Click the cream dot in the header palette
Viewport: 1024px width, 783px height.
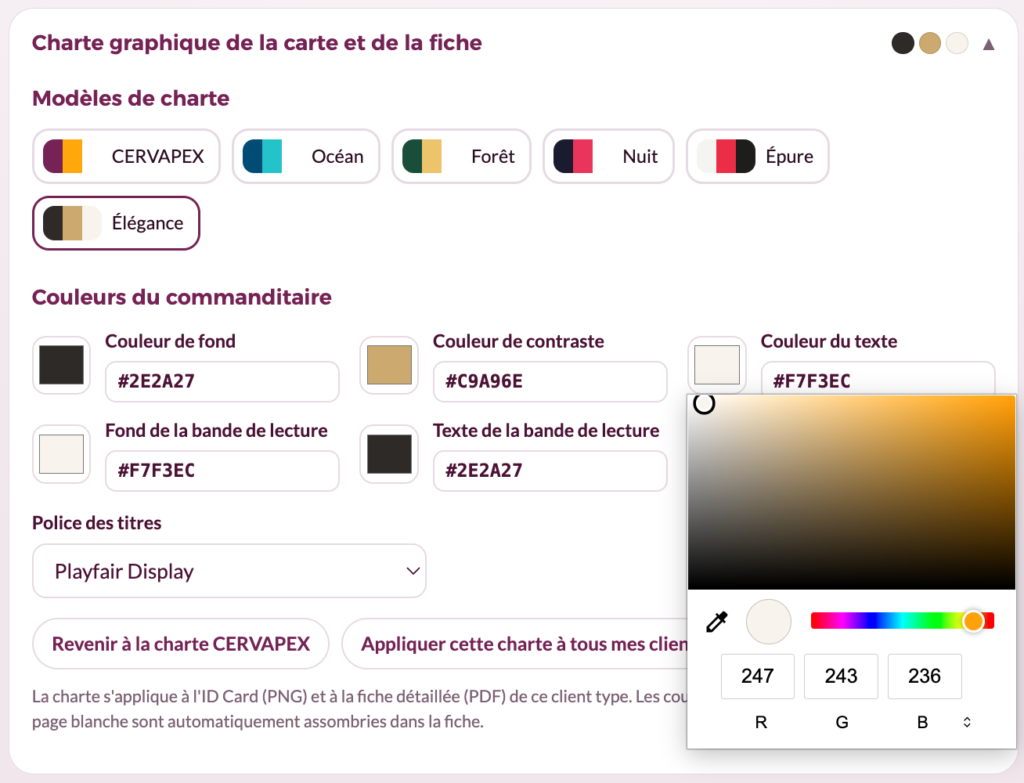point(957,44)
